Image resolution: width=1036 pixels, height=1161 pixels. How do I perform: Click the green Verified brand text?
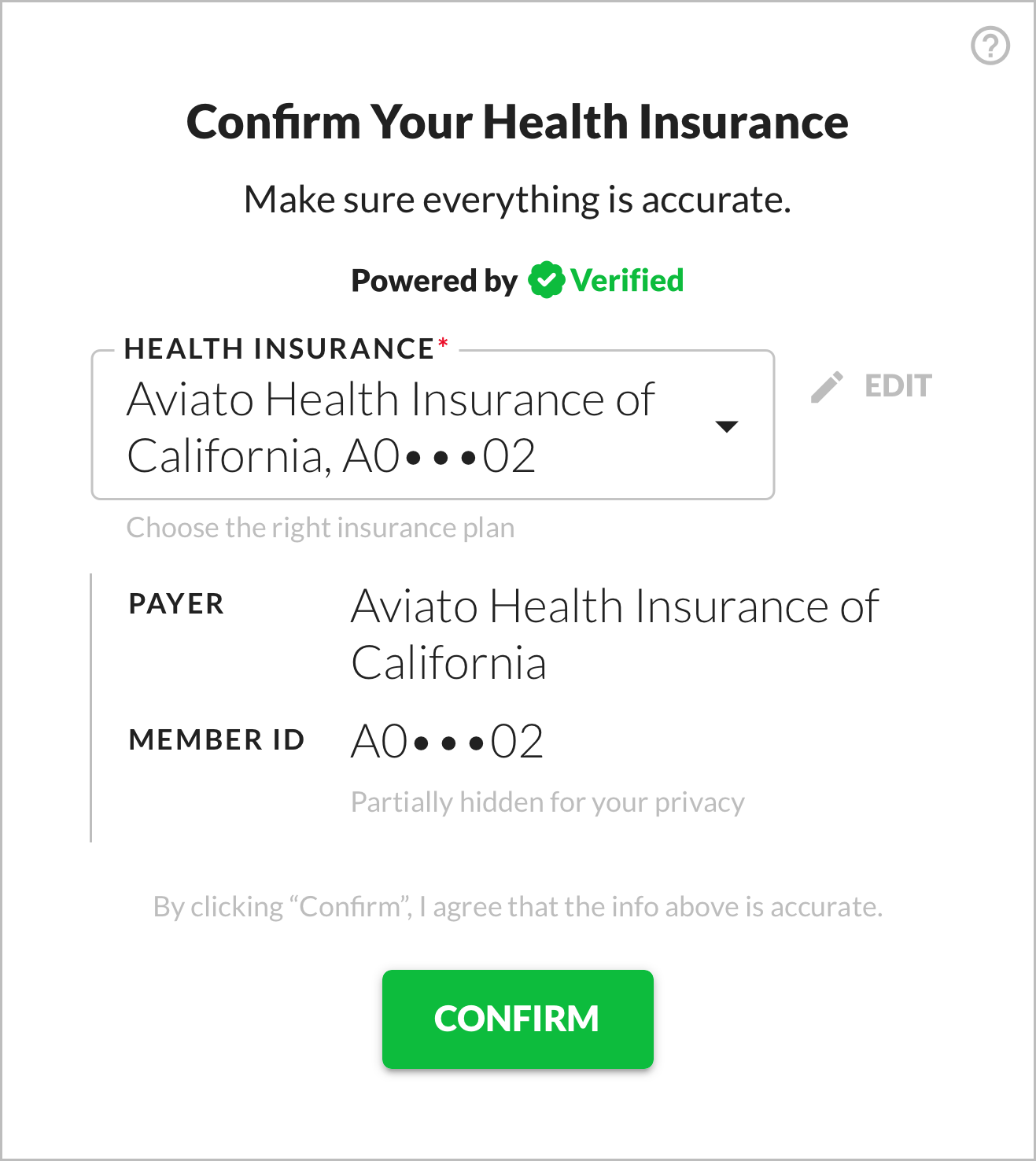point(627,280)
